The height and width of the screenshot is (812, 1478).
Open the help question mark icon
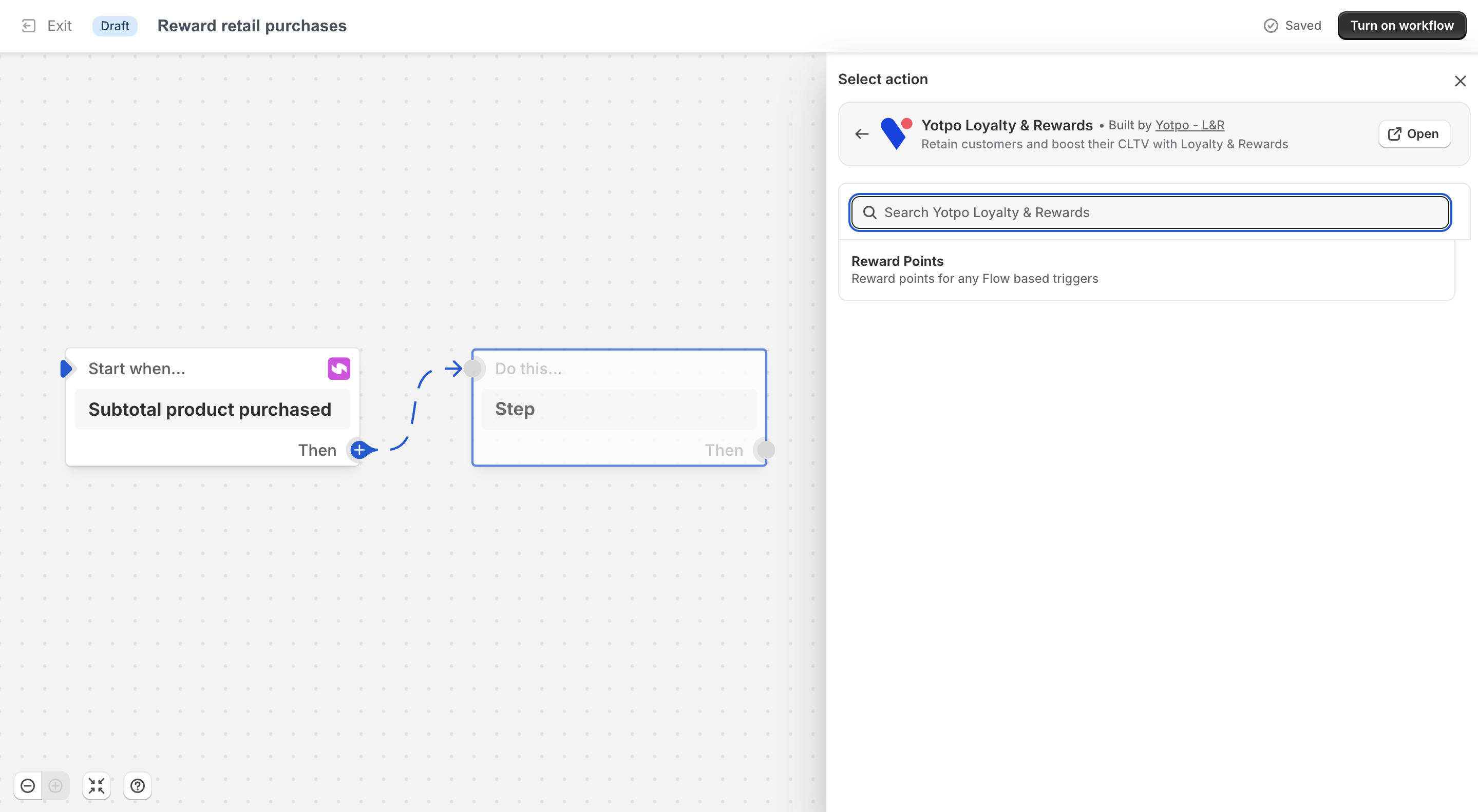[138, 786]
